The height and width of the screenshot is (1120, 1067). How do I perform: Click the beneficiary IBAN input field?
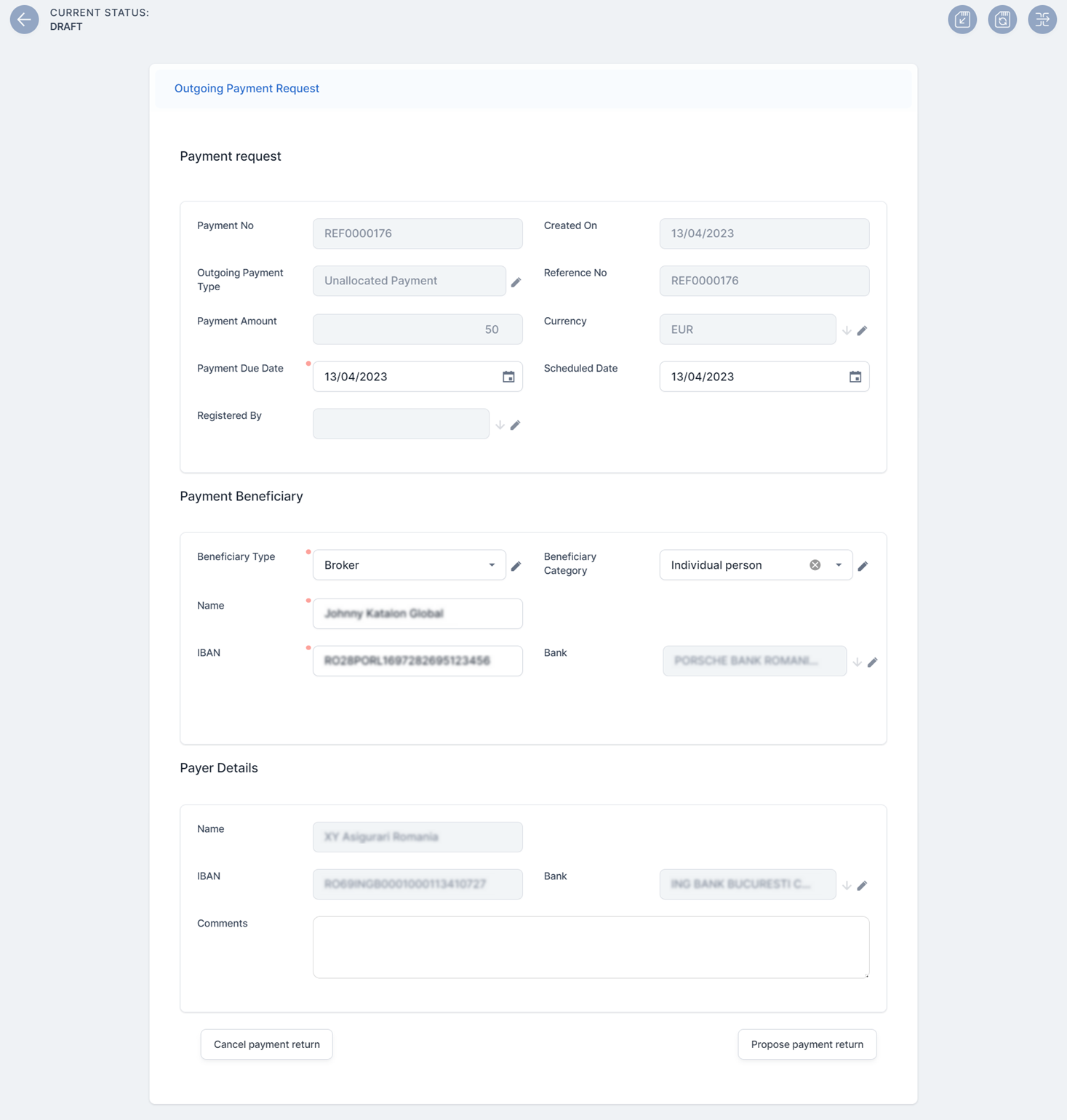(x=417, y=661)
